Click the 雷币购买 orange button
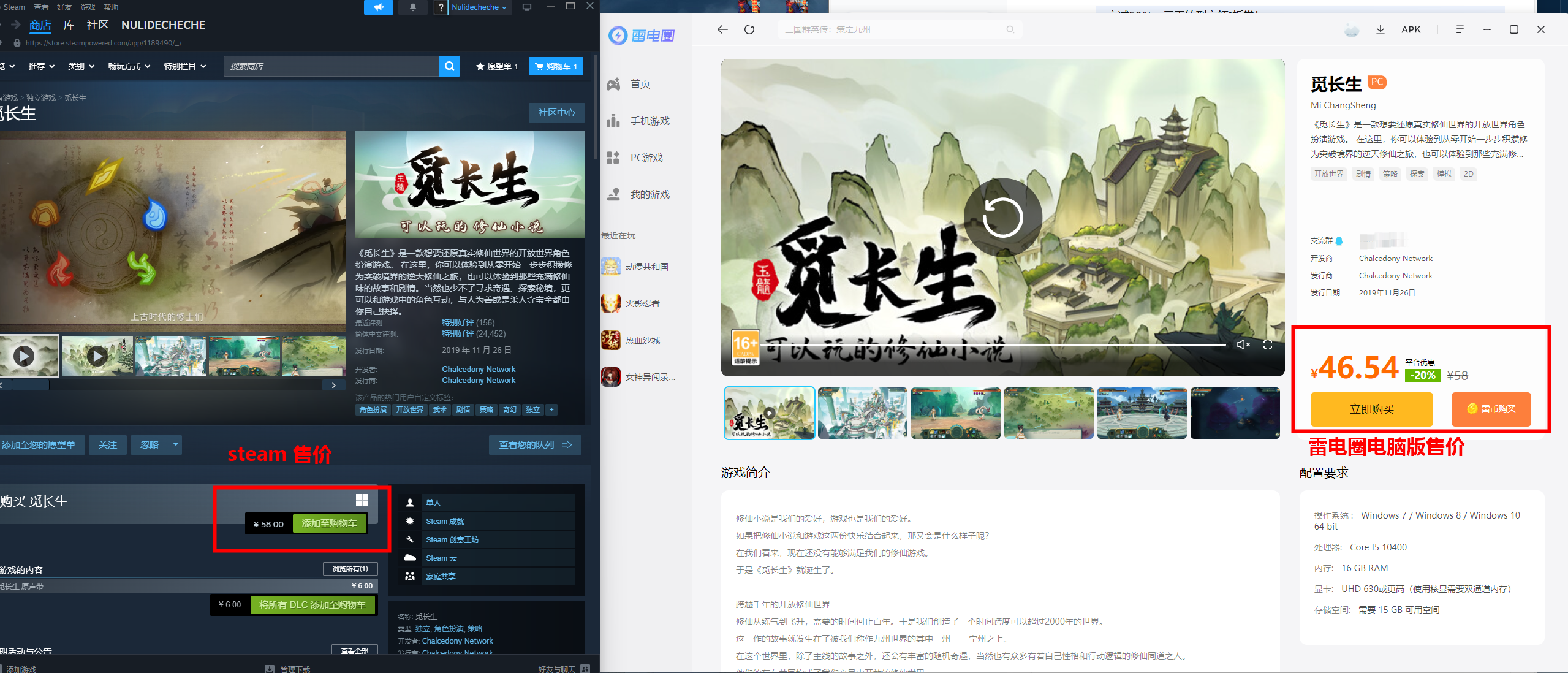1568x673 pixels. point(1491,409)
